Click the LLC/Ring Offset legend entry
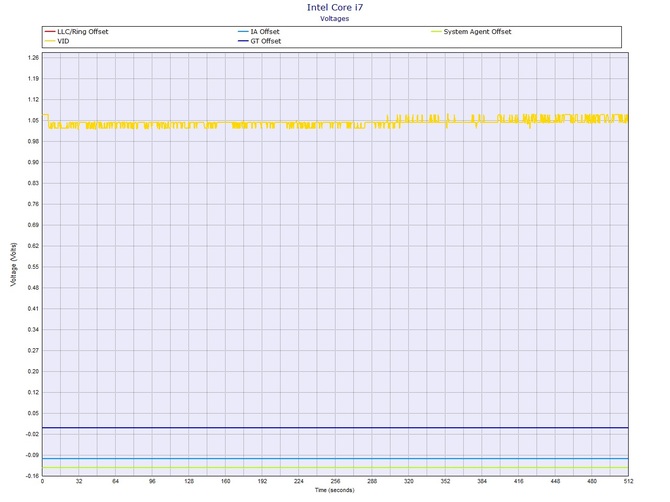This screenshot has width=670, height=502. [76, 32]
